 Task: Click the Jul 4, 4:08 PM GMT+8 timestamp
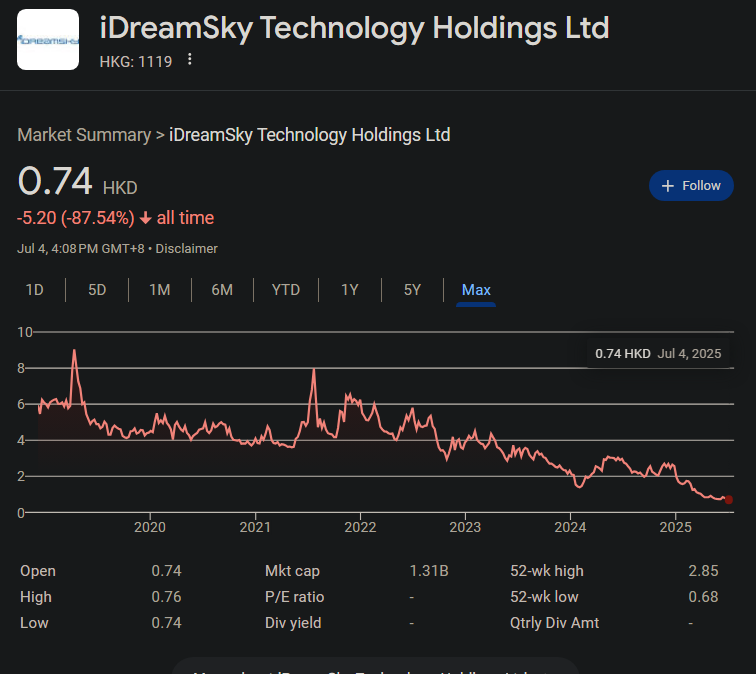pyautogui.click(x=81, y=249)
